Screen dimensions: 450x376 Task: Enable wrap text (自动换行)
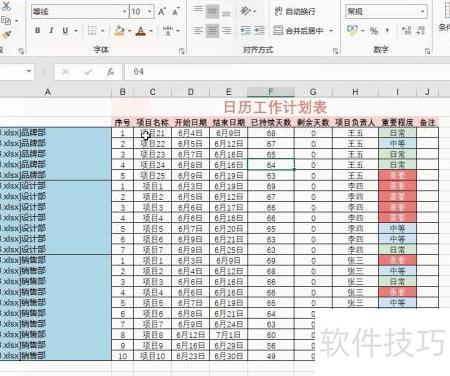[295, 12]
